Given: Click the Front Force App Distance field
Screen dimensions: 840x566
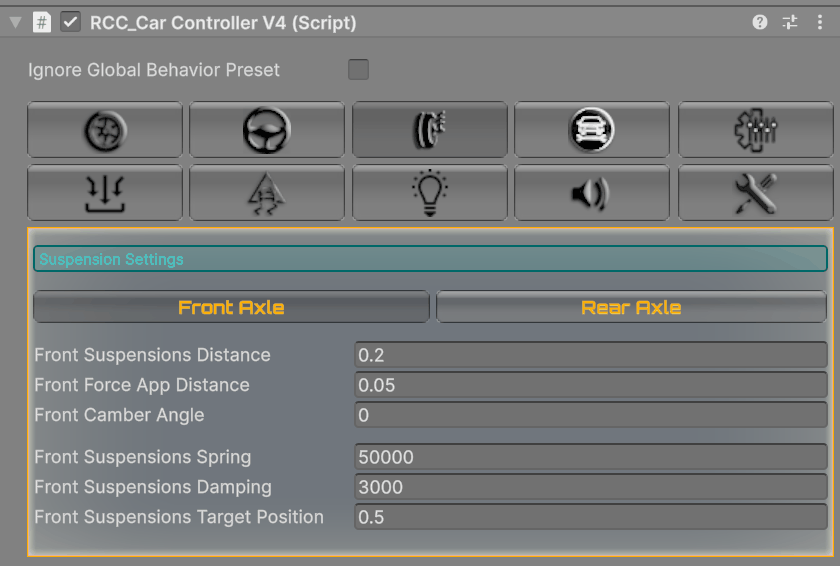Looking at the screenshot, I should 591,385.
